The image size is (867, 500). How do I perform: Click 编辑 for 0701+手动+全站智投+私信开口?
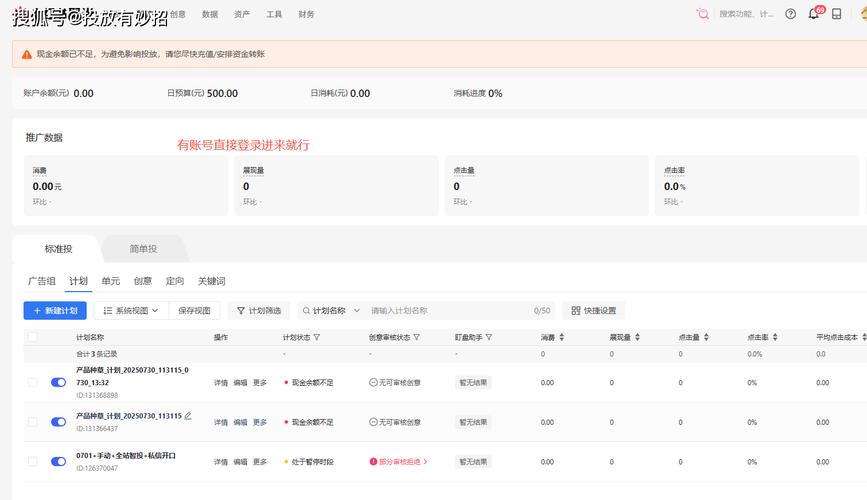240,462
